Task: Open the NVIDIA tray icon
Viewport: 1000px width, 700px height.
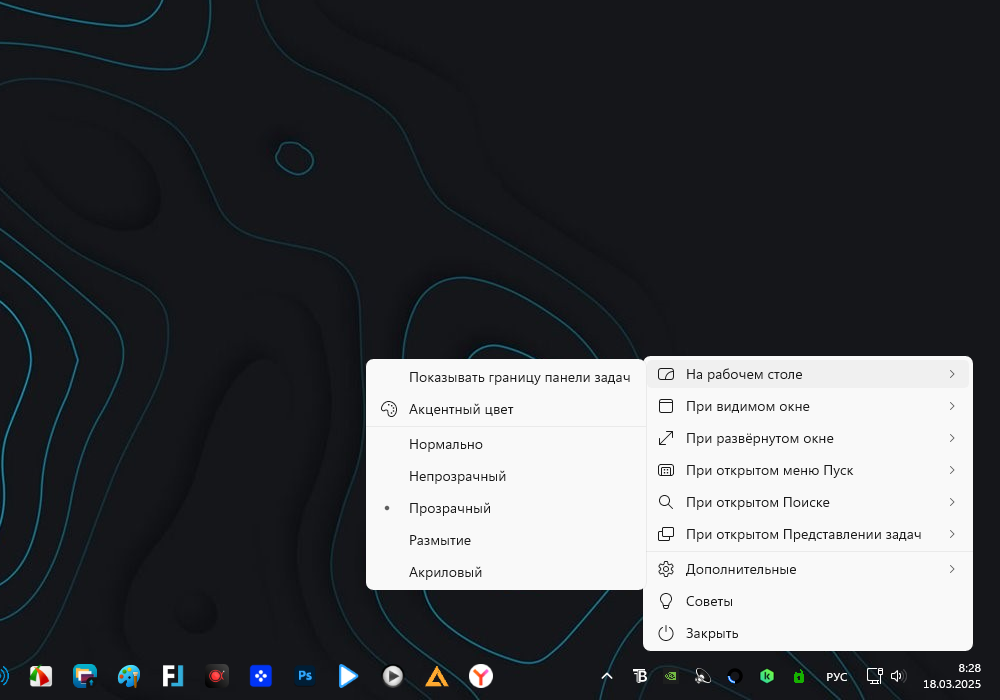Action: [x=671, y=676]
